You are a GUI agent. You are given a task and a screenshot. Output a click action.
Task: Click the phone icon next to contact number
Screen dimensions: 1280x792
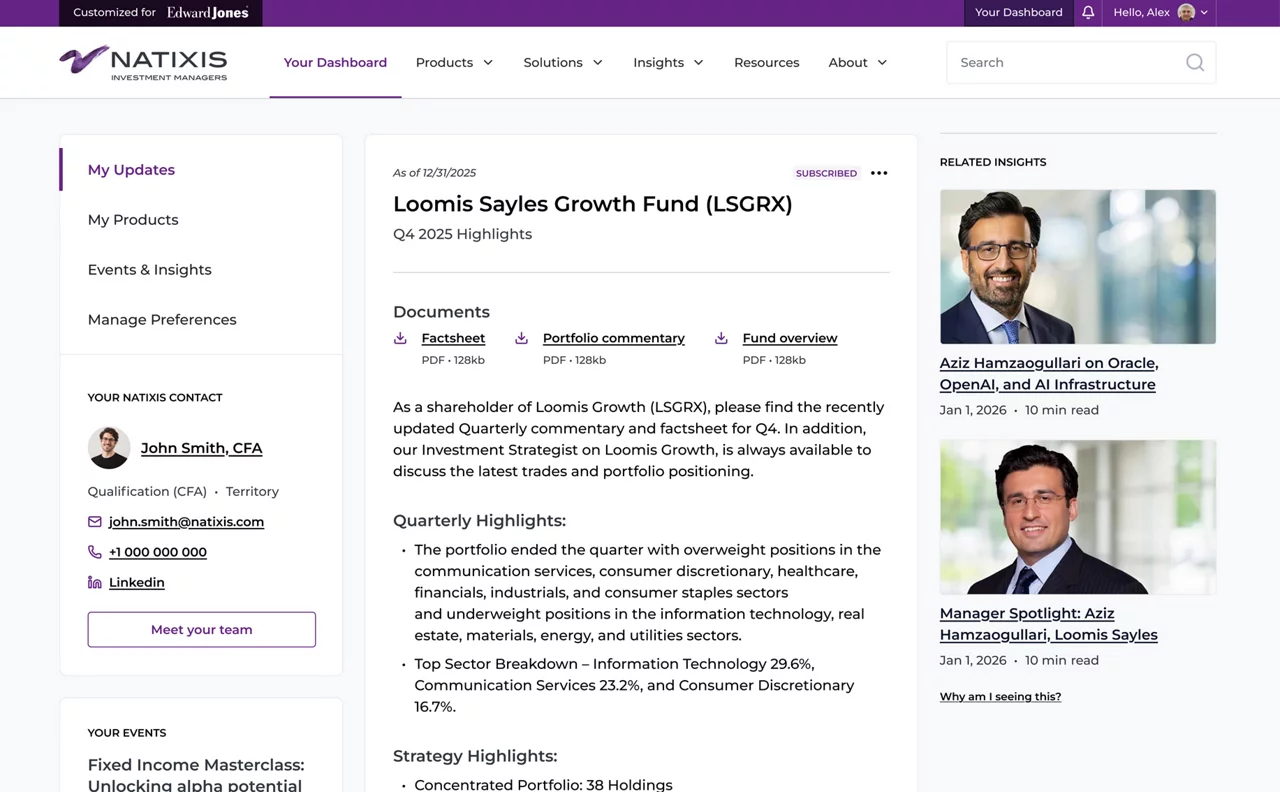coord(95,552)
